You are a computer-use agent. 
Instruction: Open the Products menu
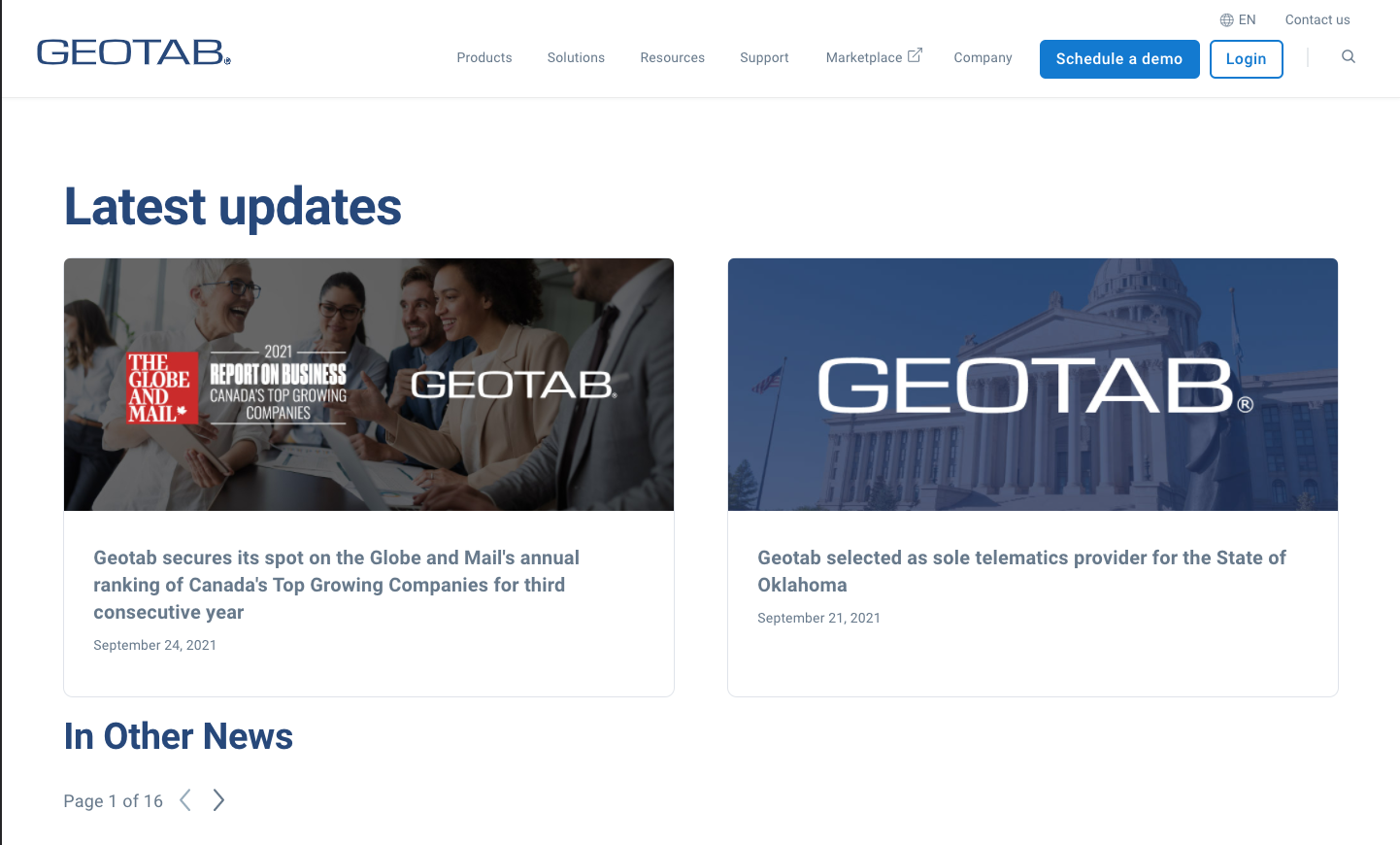[x=484, y=58]
